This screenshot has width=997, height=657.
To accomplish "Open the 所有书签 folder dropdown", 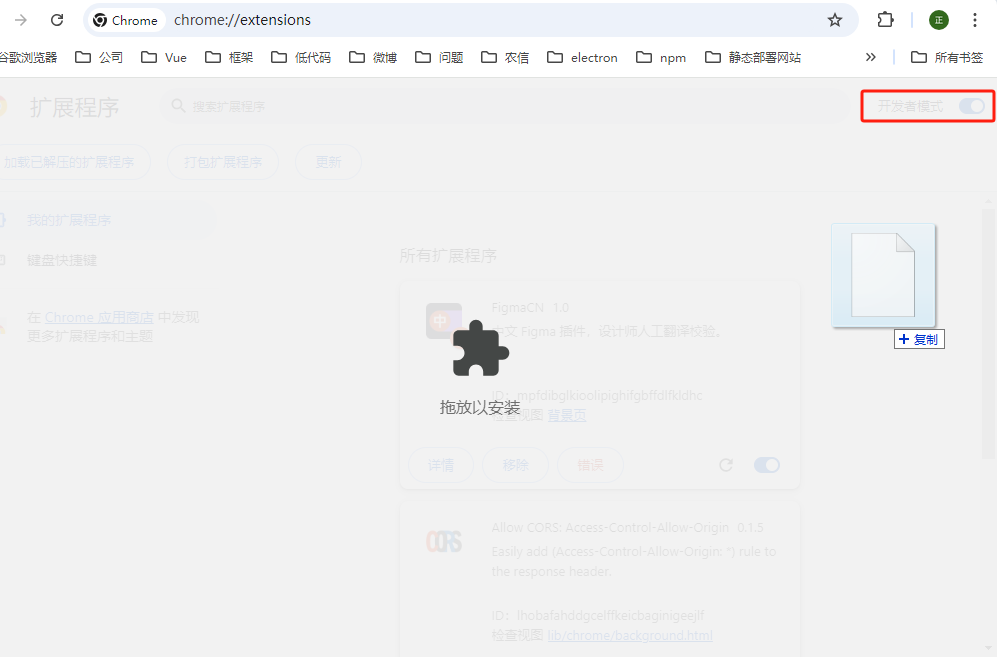I will pos(947,57).
